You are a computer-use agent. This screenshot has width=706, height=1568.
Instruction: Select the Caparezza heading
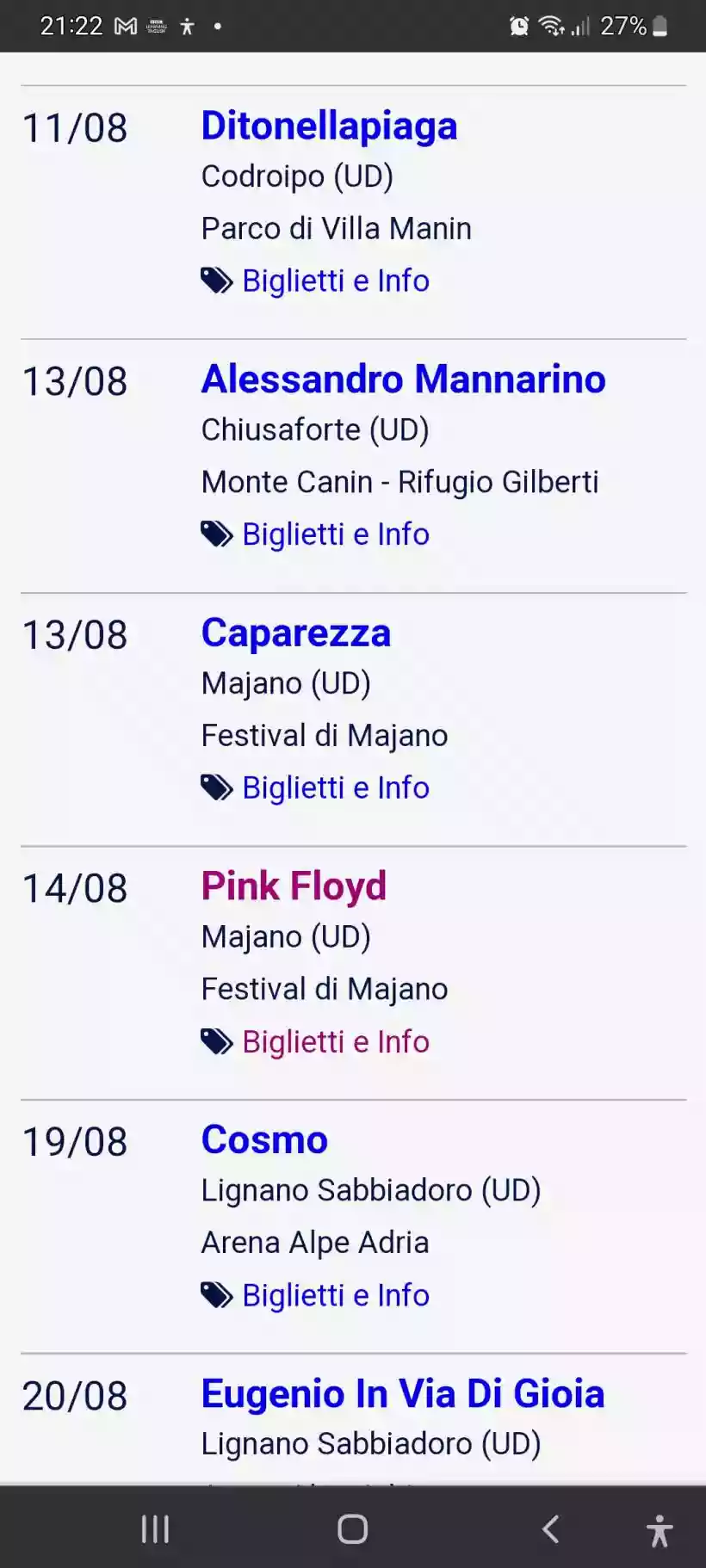click(x=296, y=633)
